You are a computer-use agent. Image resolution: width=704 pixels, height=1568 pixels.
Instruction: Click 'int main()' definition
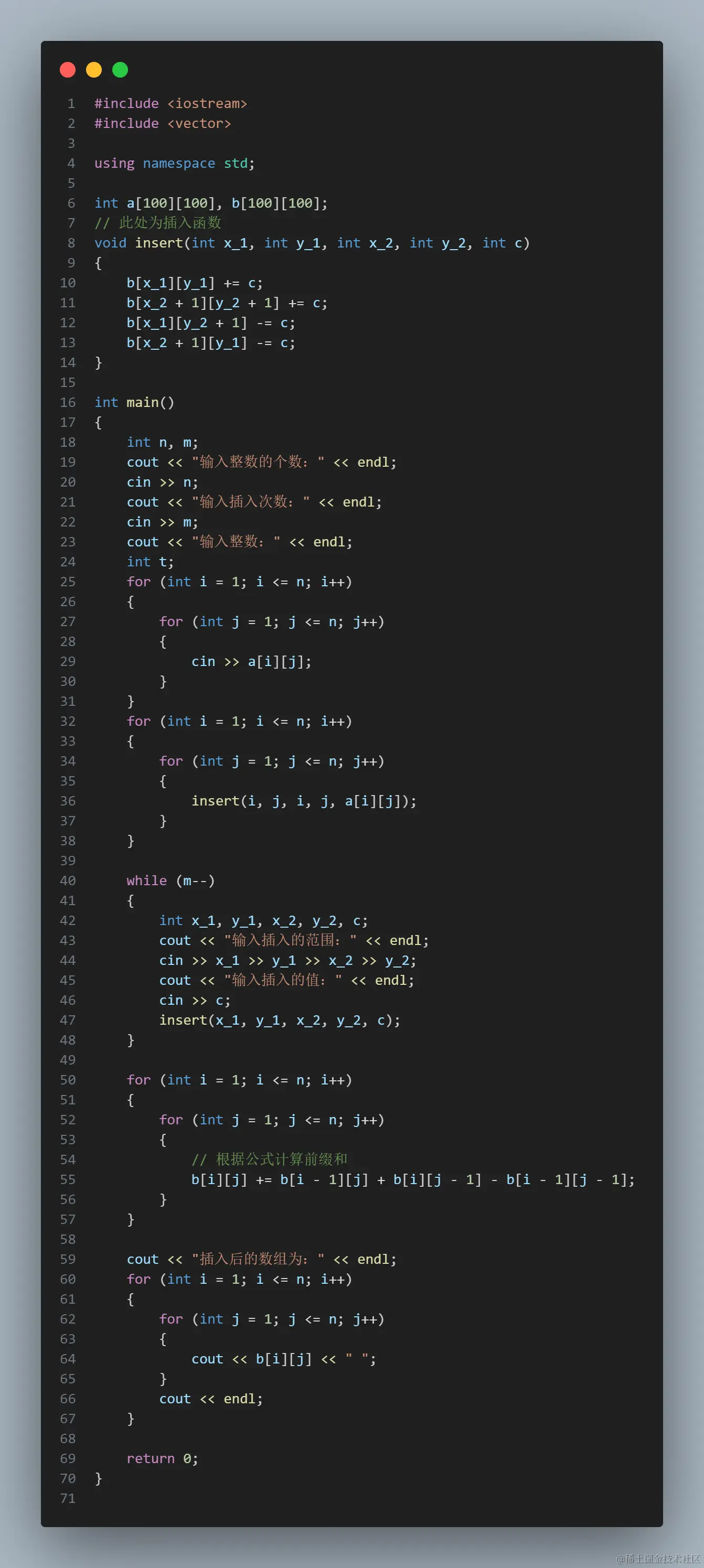[x=134, y=402]
